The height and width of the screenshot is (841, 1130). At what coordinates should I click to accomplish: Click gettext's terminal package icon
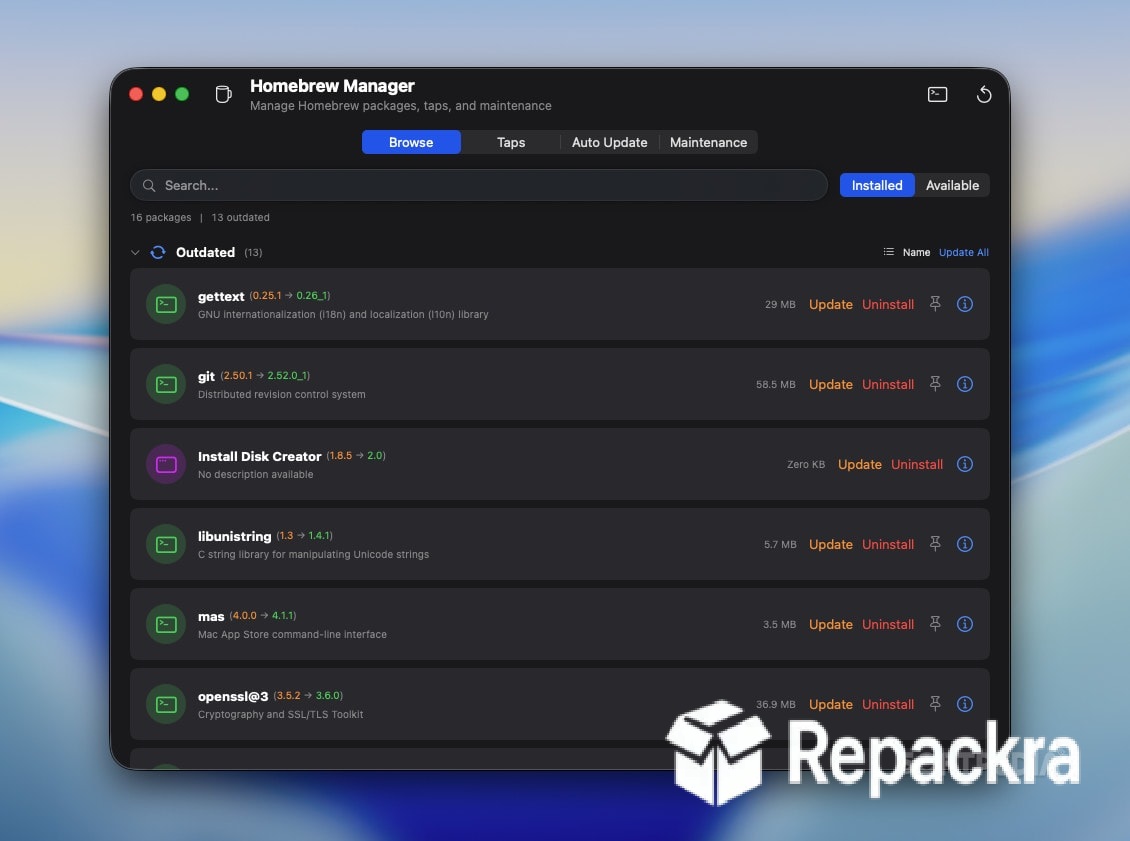[166, 304]
